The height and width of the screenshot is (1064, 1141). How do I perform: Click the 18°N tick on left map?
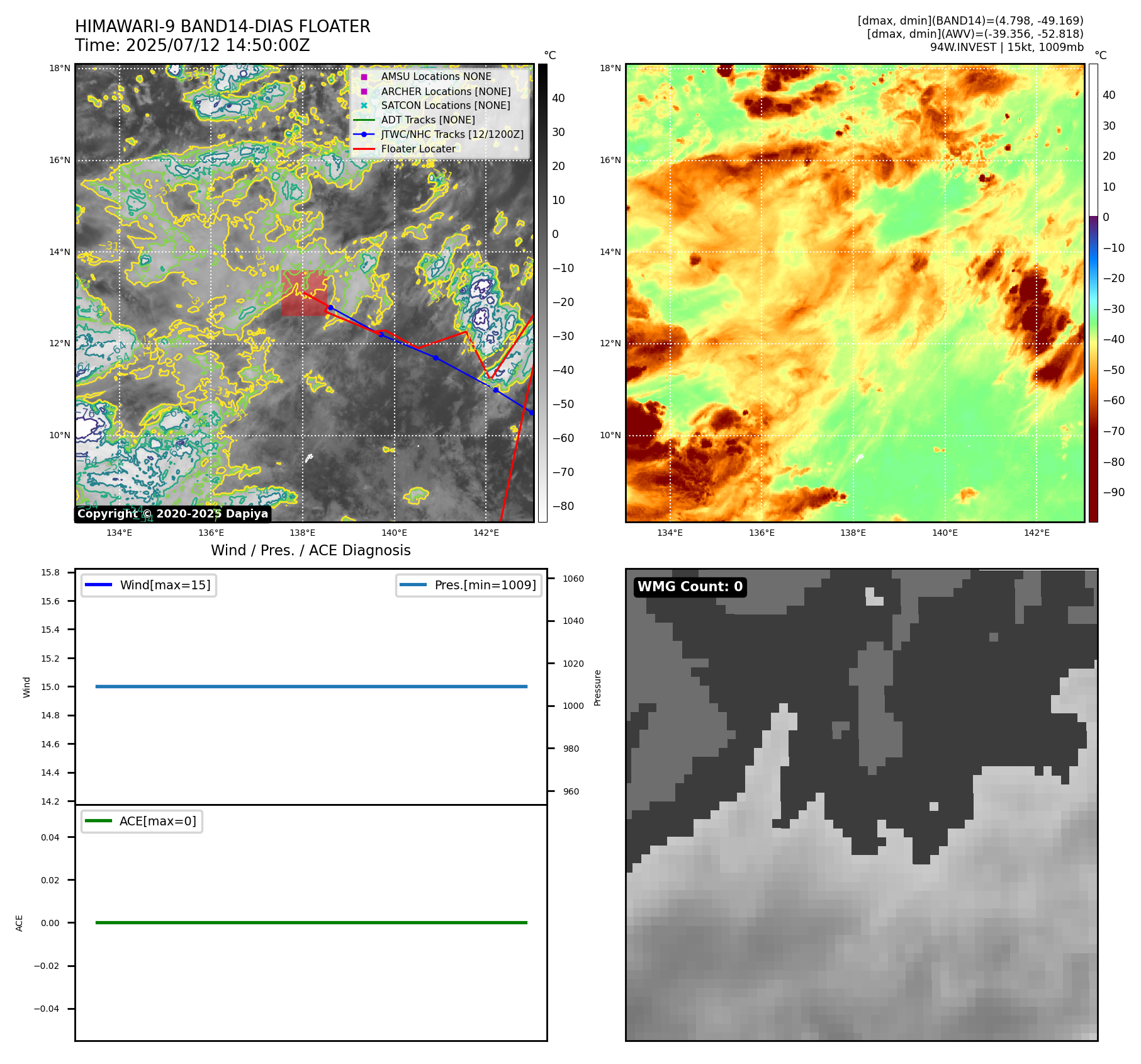pos(60,69)
